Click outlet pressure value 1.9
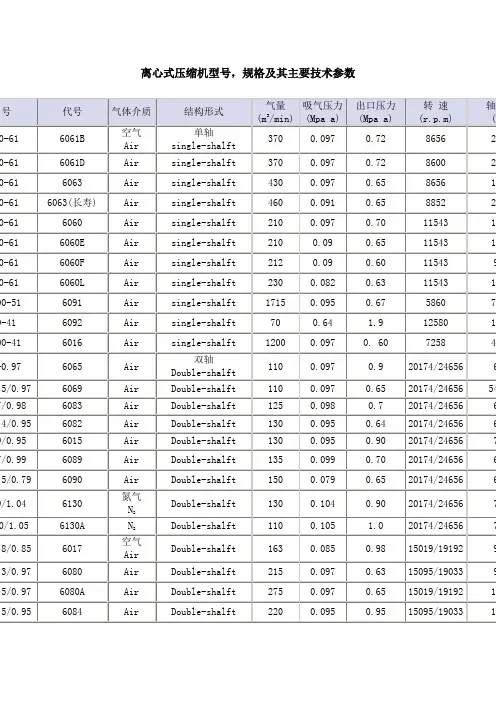The image size is (496, 702). point(376,323)
